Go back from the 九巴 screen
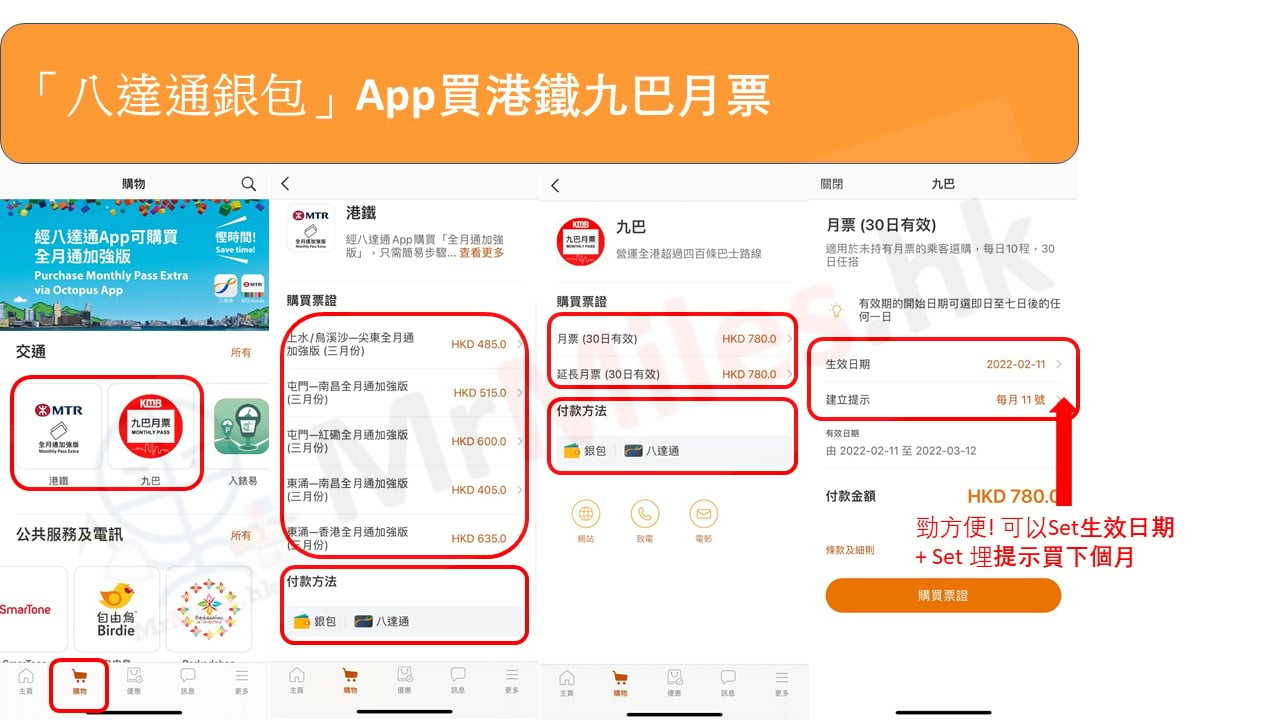 point(555,186)
